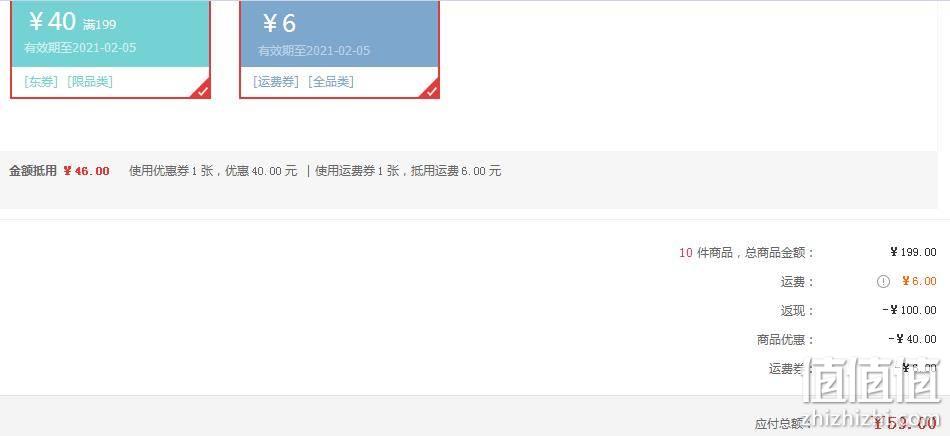Select the ¥40 满199 coupon card
Image resolution: width=950 pixels, height=436 pixels.
[111, 48]
